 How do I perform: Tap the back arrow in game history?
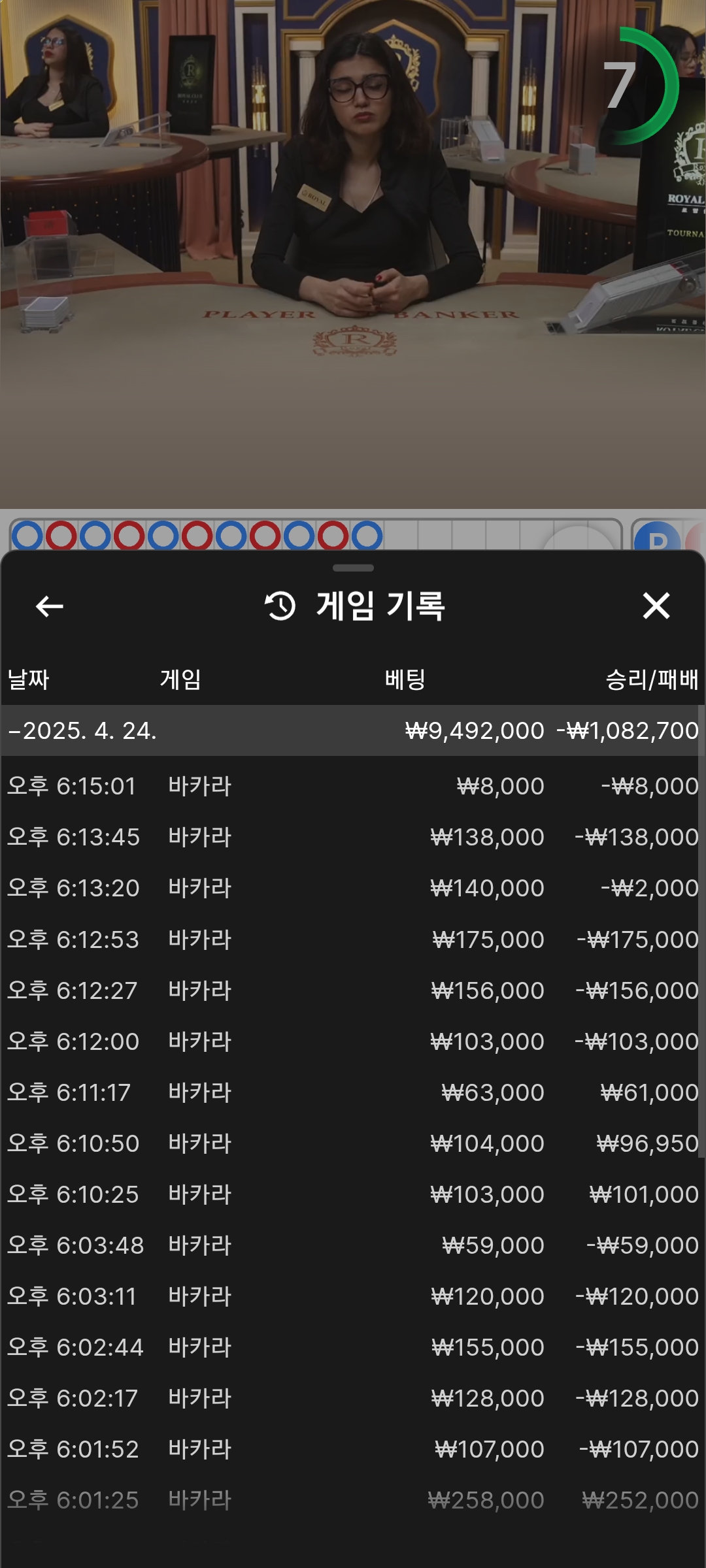[x=49, y=606]
